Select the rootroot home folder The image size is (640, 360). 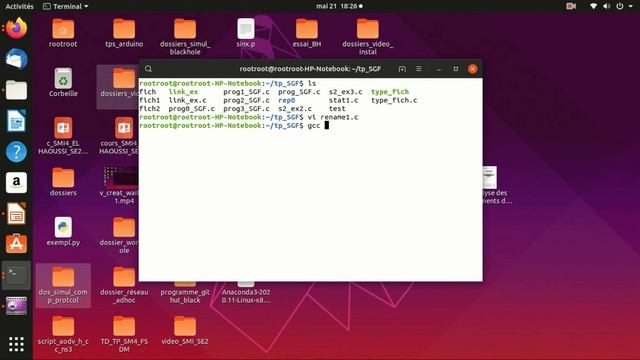(x=63, y=33)
